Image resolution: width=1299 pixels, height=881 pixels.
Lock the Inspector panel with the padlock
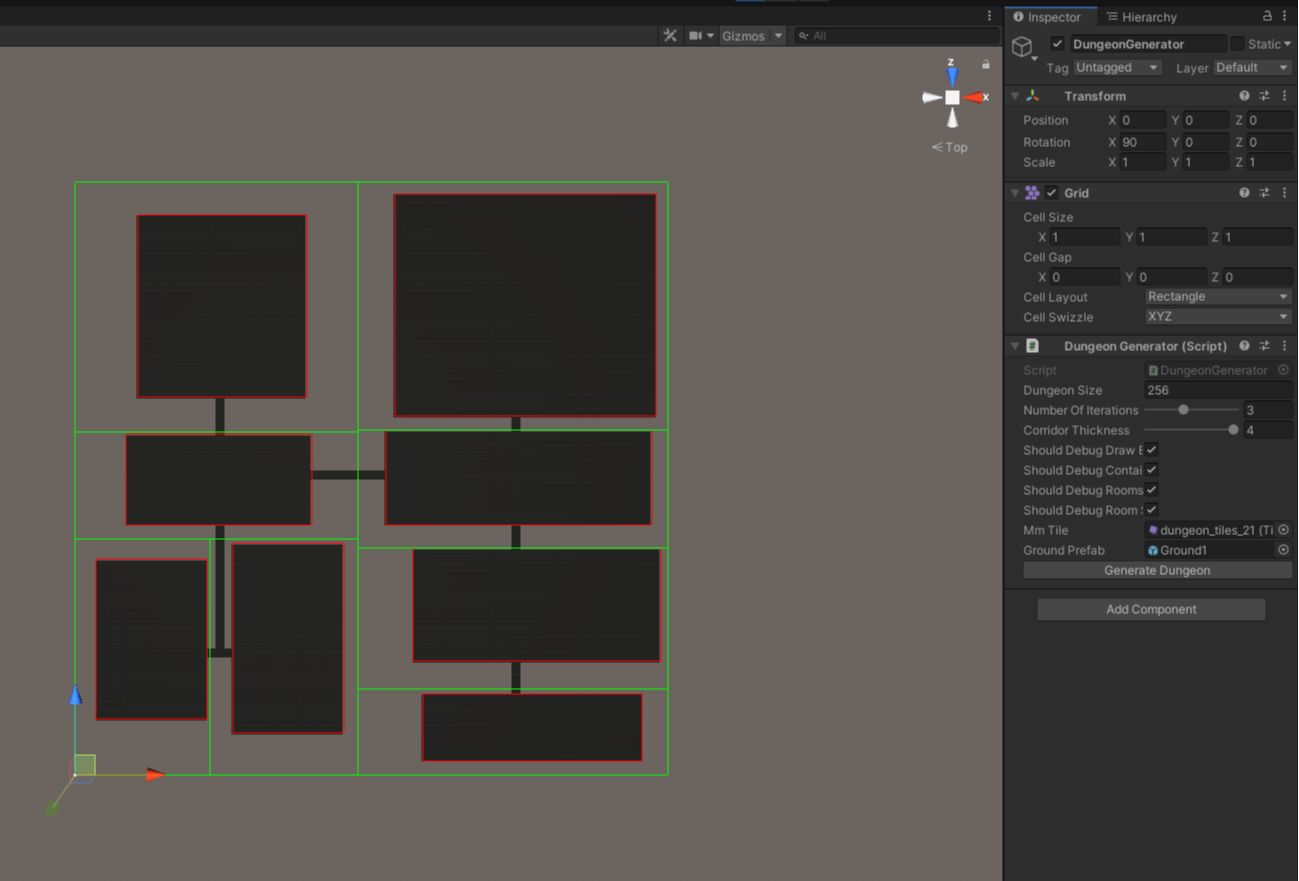(x=1267, y=16)
